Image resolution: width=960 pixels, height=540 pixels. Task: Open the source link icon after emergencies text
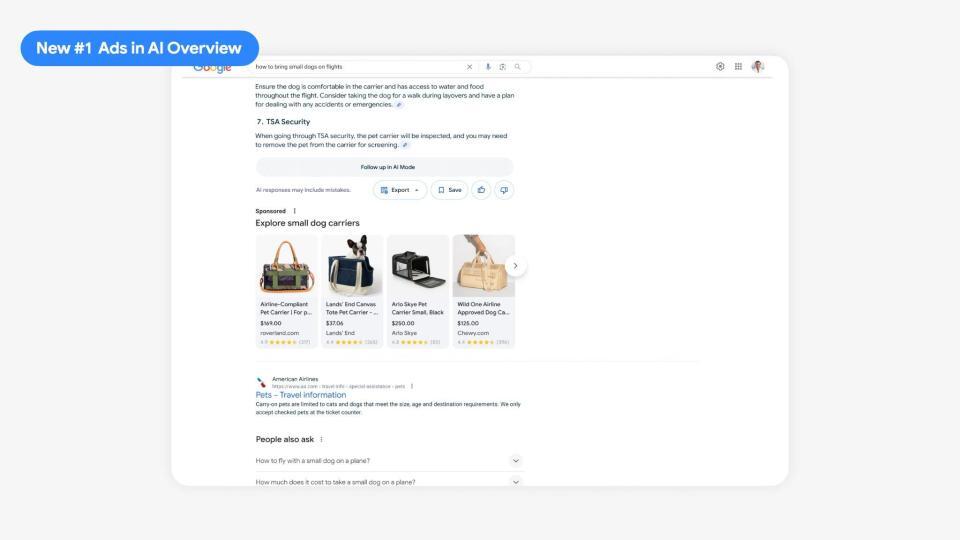coord(399,105)
